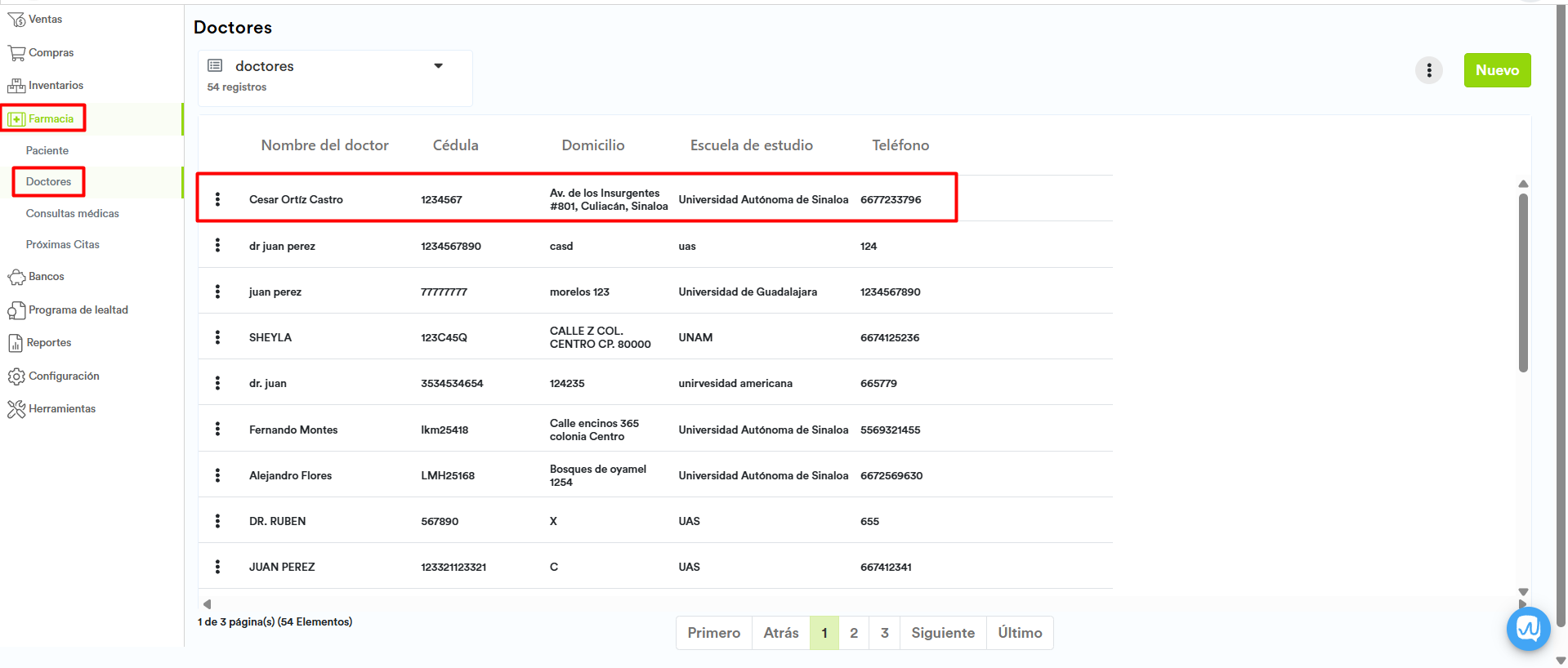Go to the Siguiente page
Viewport: 1568px width, 668px height.
click(942, 633)
